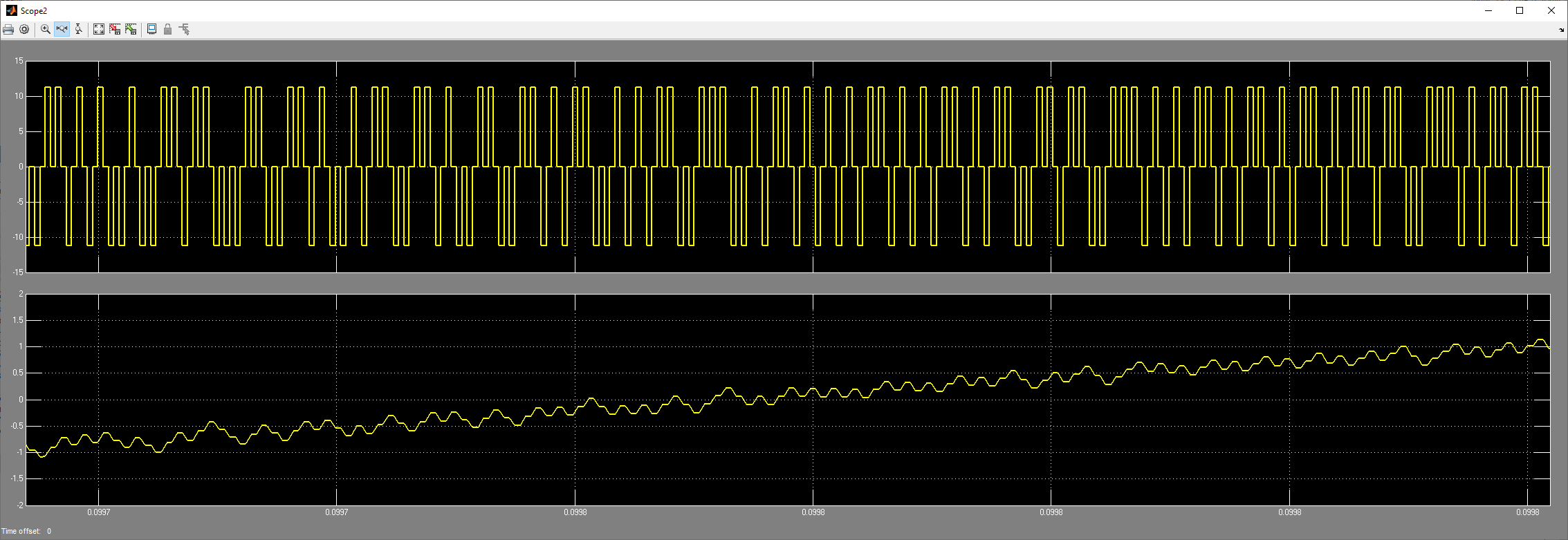Open the scope Parameters gear settings
This screenshot has height=540, width=1568.
(24, 29)
